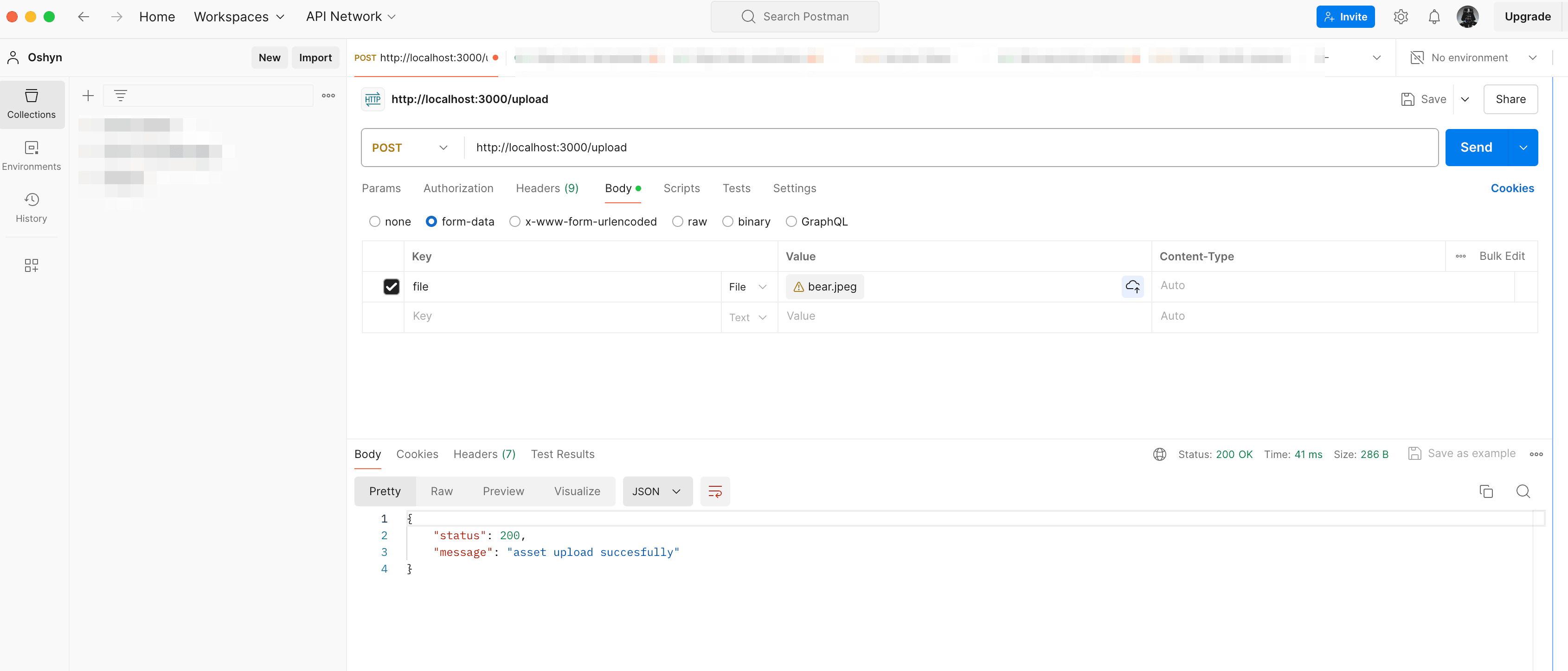Viewport: 1568px width, 671px height.
Task: Open the History sidebar panel
Action: click(32, 207)
